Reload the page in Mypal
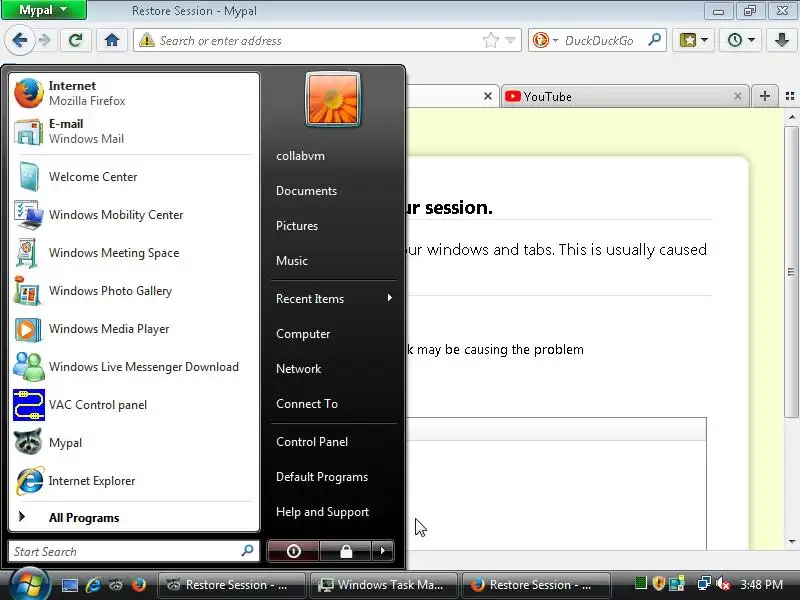This screenshot has width=800, height=600. (x=76, y=40)
